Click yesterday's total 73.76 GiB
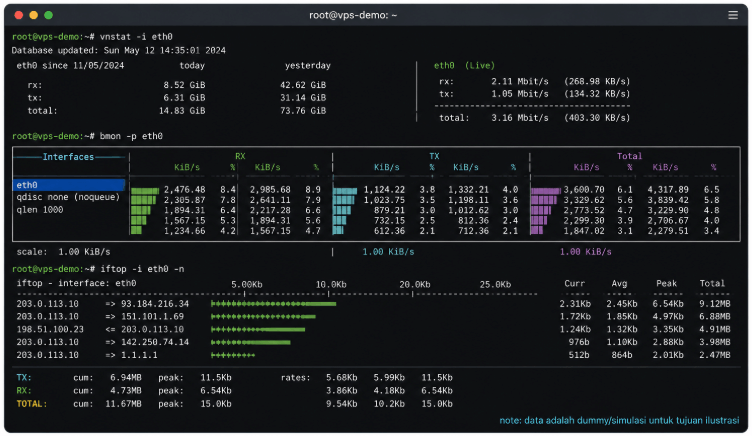Screen dimensions: 752x436 coord(303,111)
